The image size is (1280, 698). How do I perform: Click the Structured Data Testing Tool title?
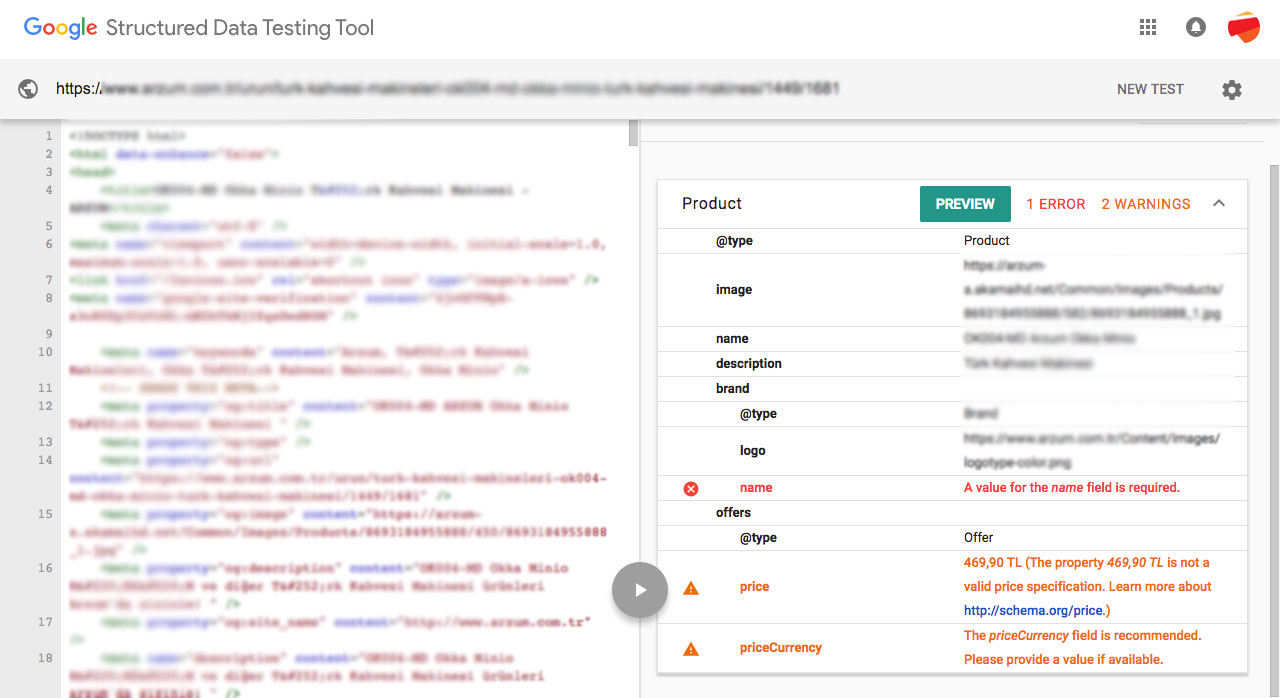click(x=240, y=28)
